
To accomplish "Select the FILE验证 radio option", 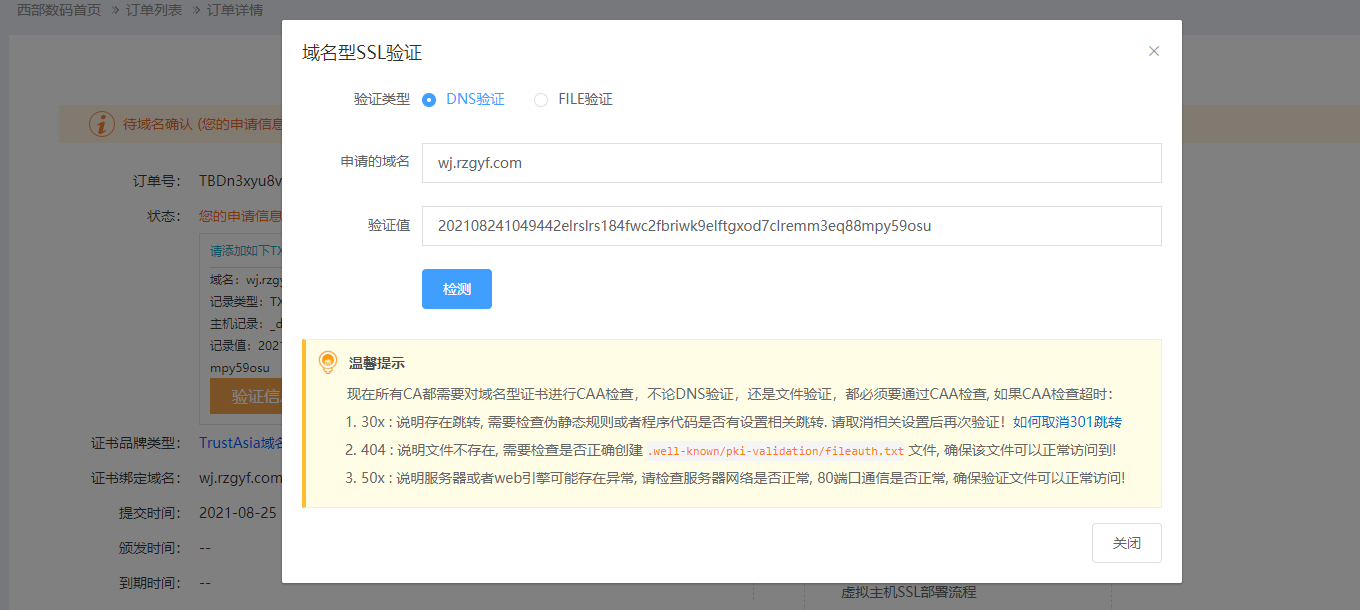I will (541, 100).
